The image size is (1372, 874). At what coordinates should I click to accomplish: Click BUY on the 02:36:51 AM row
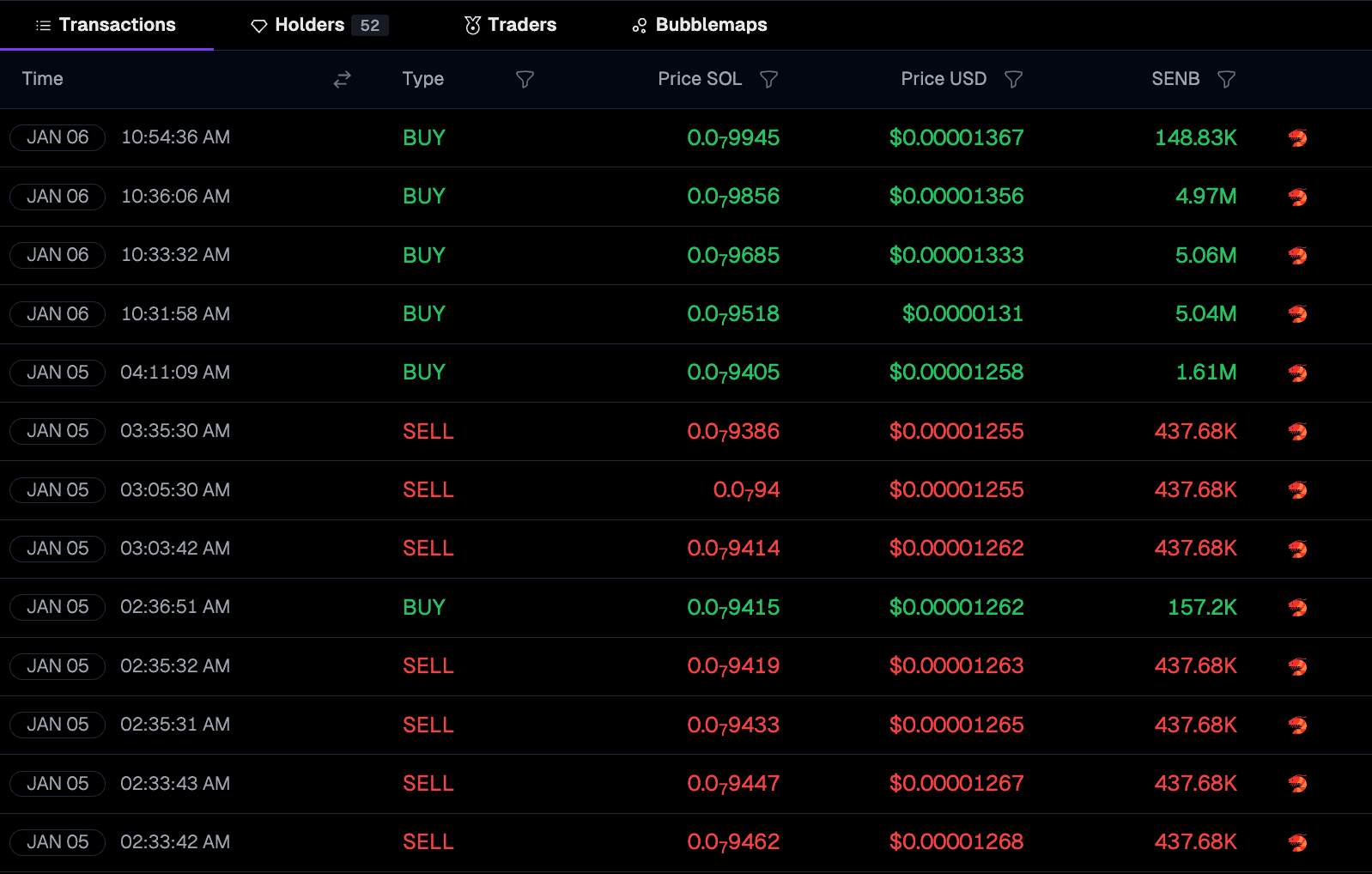click(424, 608)
